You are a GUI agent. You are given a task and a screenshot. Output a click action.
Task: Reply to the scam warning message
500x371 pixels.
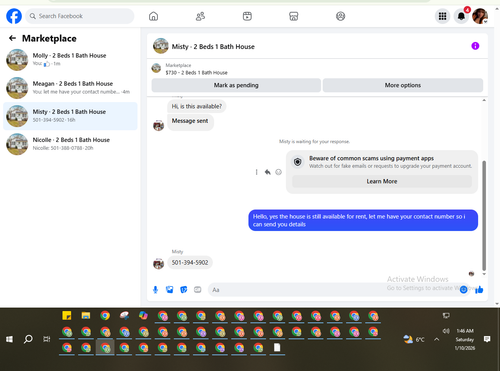click(267, 172)
